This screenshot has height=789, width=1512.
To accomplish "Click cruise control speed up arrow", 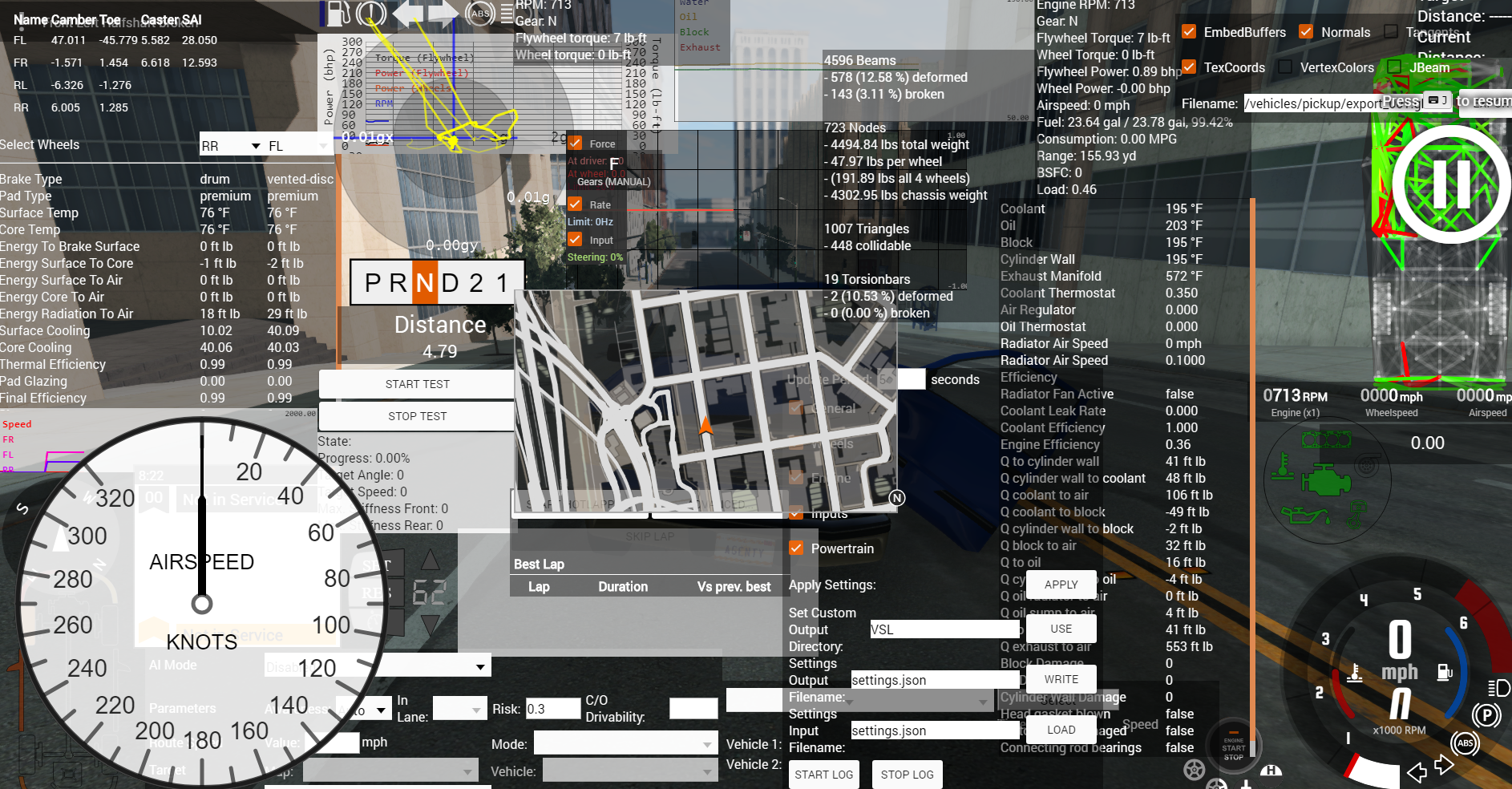I will tap(431, 559).
